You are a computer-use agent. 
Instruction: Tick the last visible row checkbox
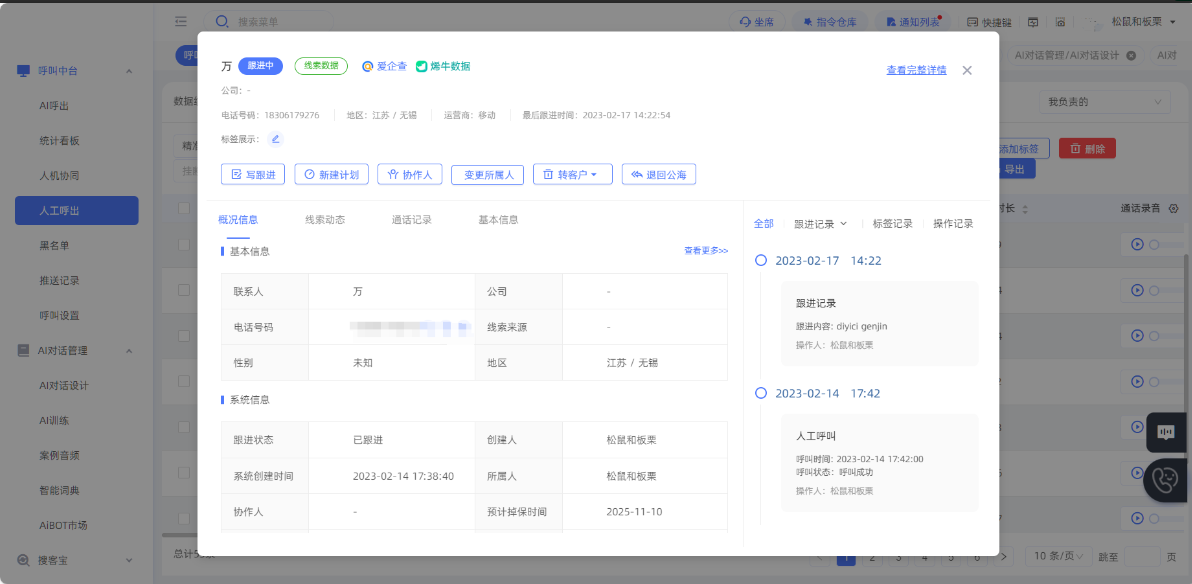184,519
